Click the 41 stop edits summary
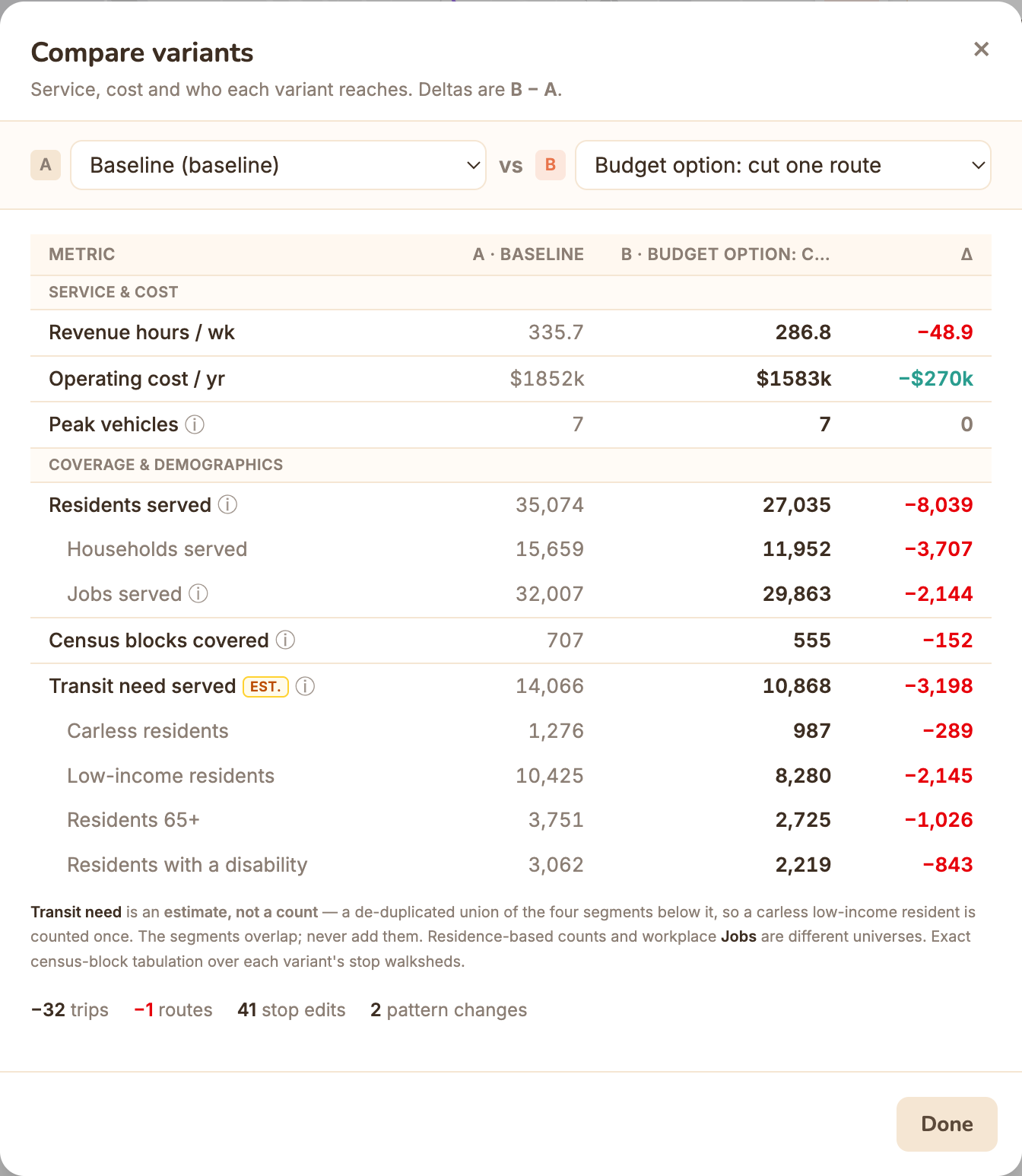The height and width of the screenshot is (1176, 1022). click(291, 1010)
